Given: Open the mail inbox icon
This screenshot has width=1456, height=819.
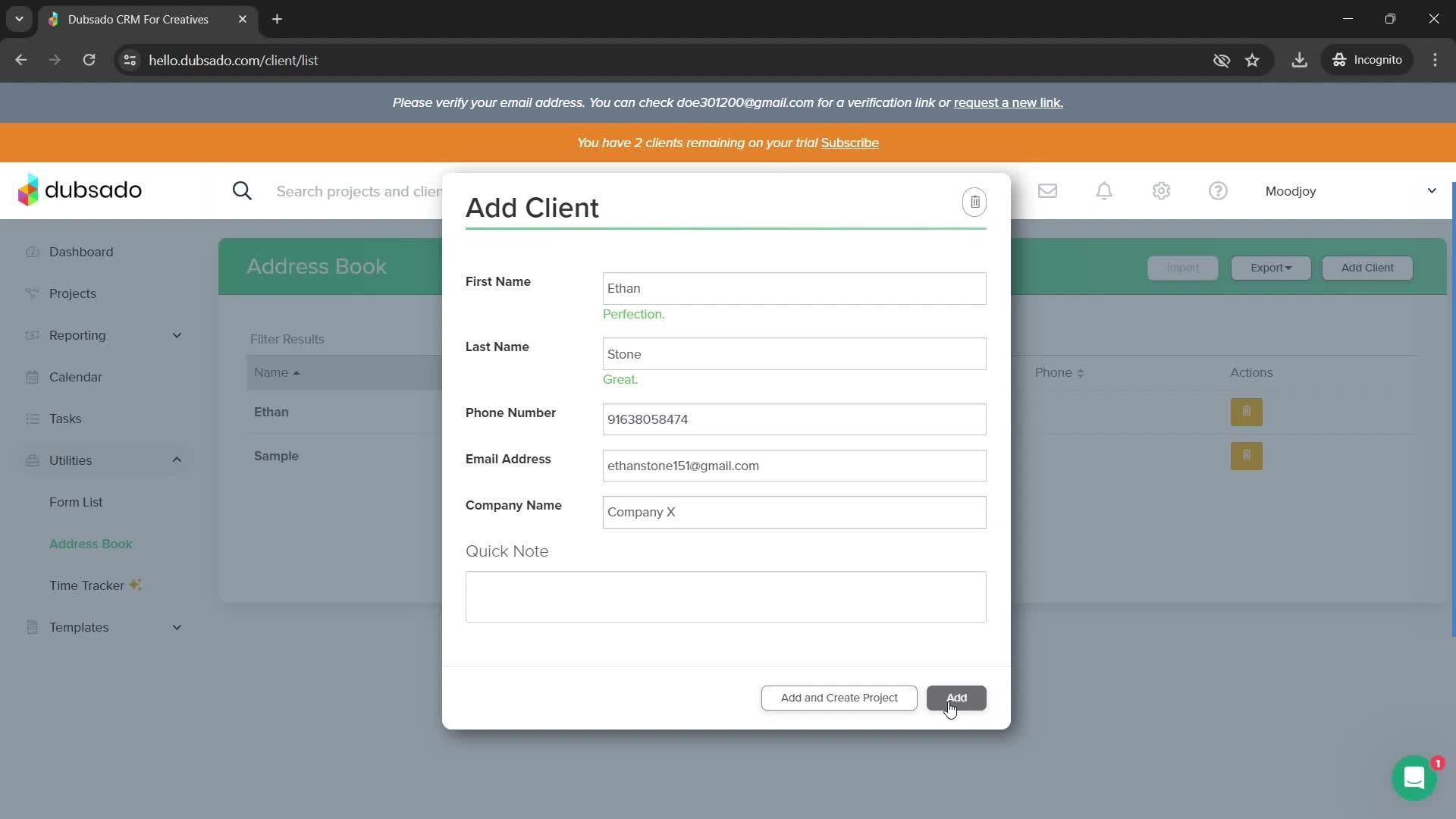Looking at the screenshot, I should 1047,191.
